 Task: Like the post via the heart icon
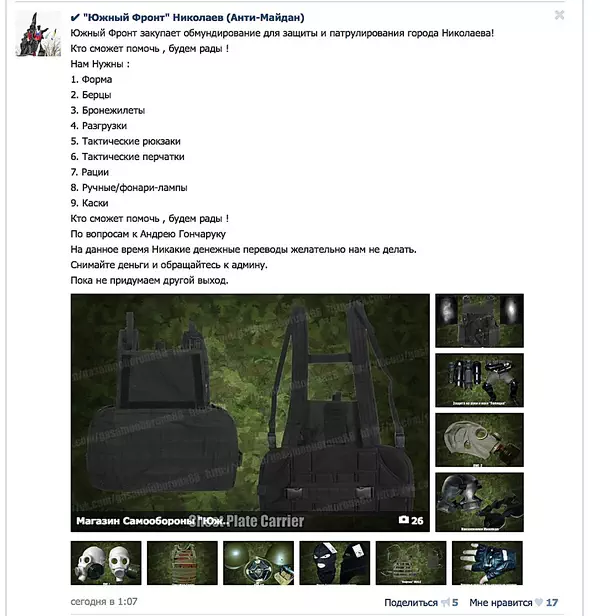coord(539,602)
